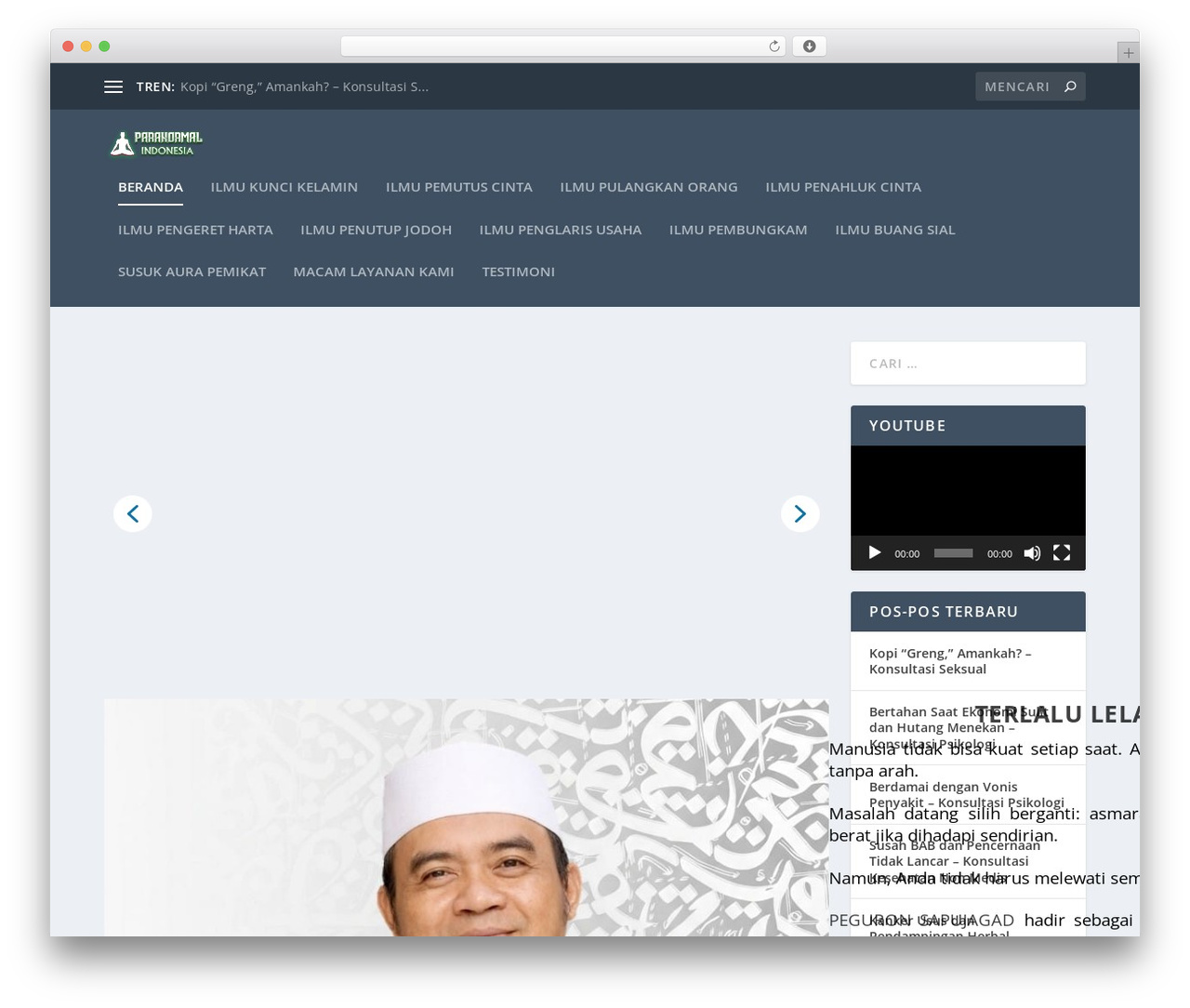This screenshot has height=1008, width=1190.
Task: Seek within the video progress bar
Action: [x=953, y=553]
